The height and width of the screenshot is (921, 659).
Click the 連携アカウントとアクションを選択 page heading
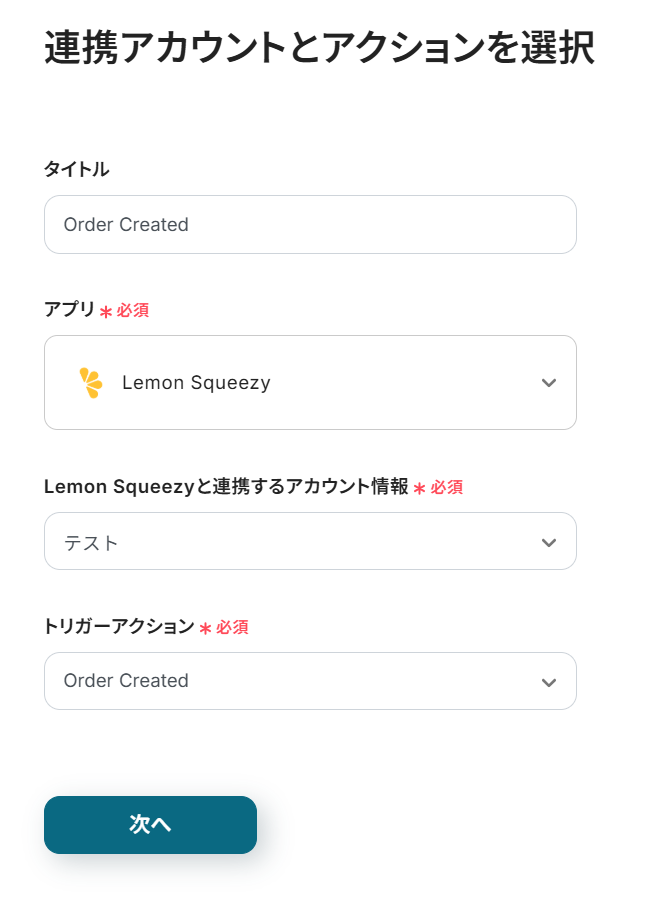point(320,49)
